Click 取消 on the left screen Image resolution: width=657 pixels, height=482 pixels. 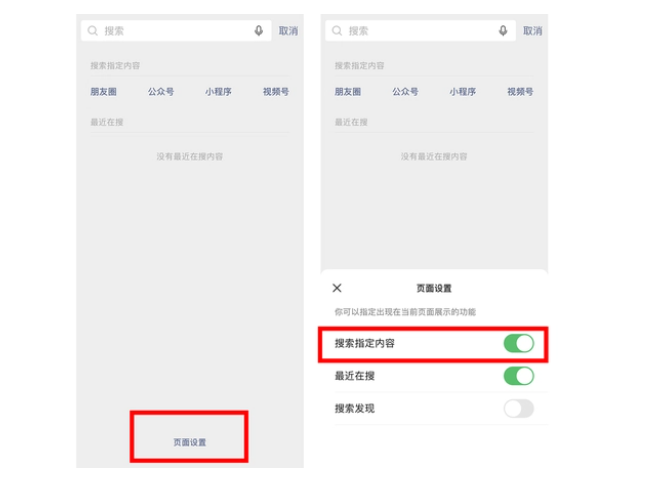point(288,31)
